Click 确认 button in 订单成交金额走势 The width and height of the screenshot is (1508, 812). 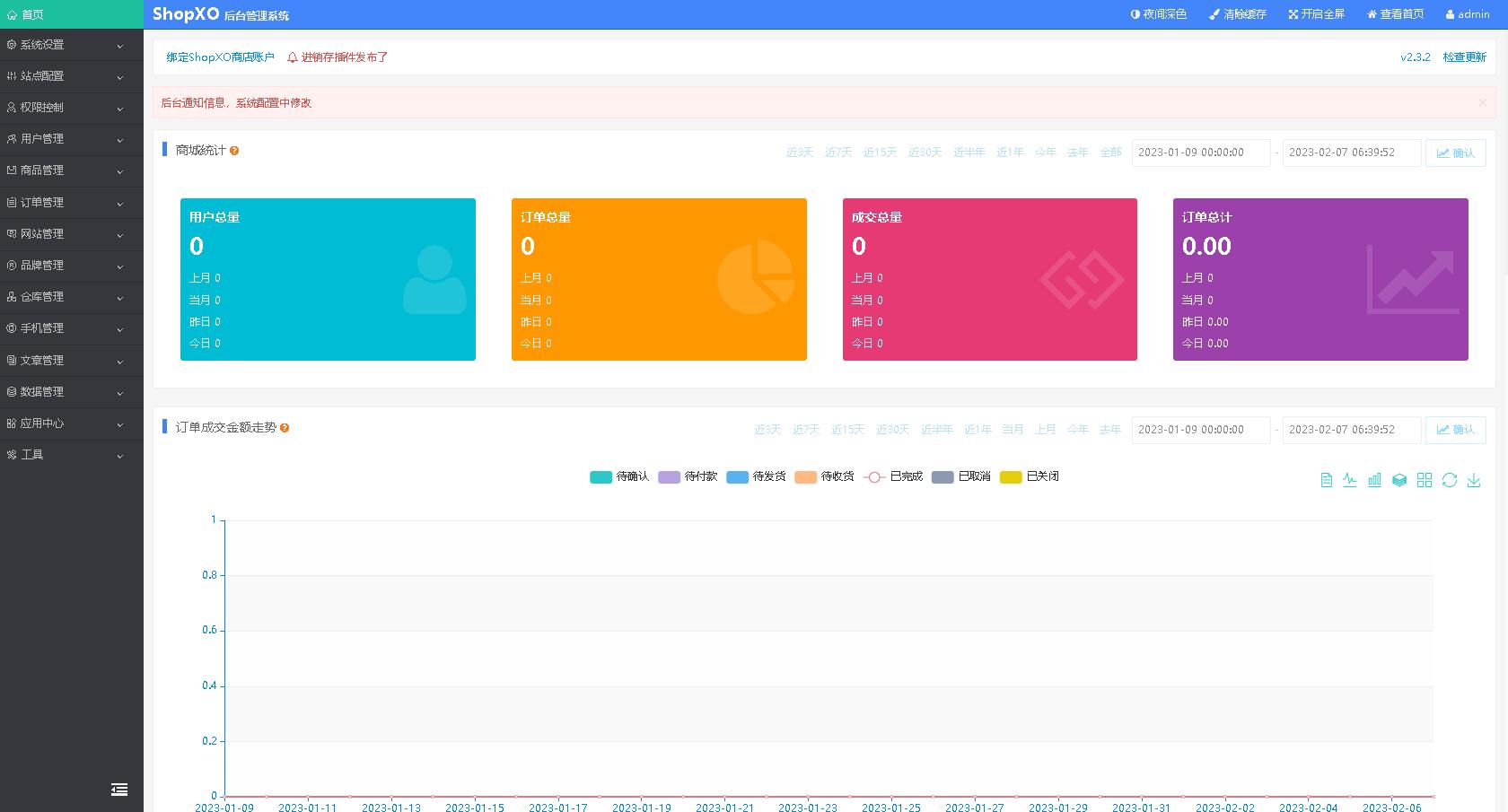(x=1455, y=430)
